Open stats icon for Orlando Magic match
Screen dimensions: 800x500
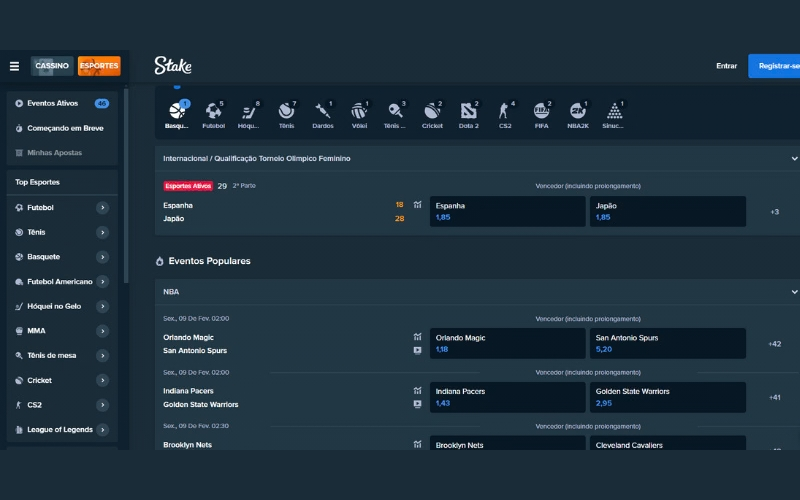[x=417, y=337]
